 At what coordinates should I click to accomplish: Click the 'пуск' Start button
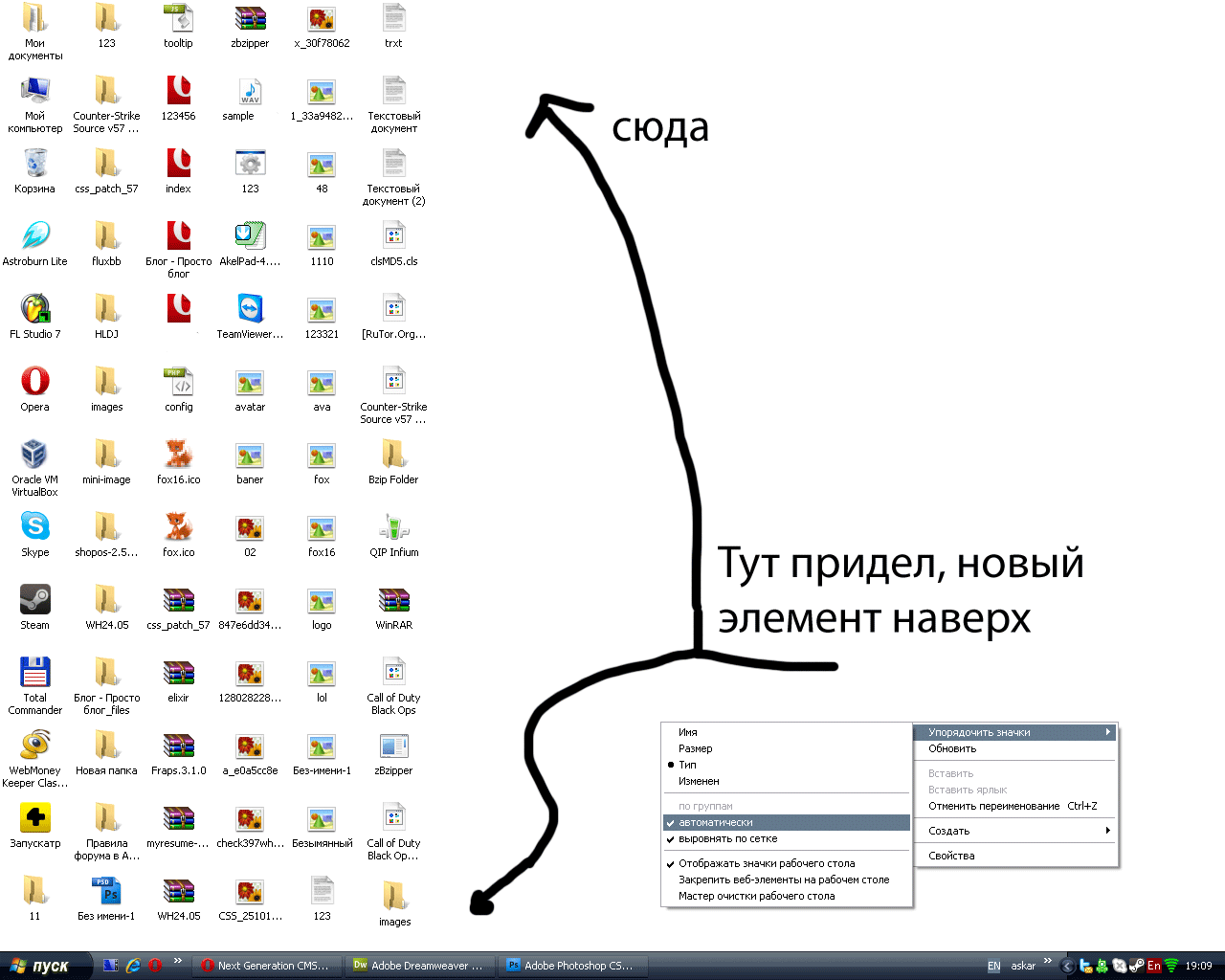point(43,966)
